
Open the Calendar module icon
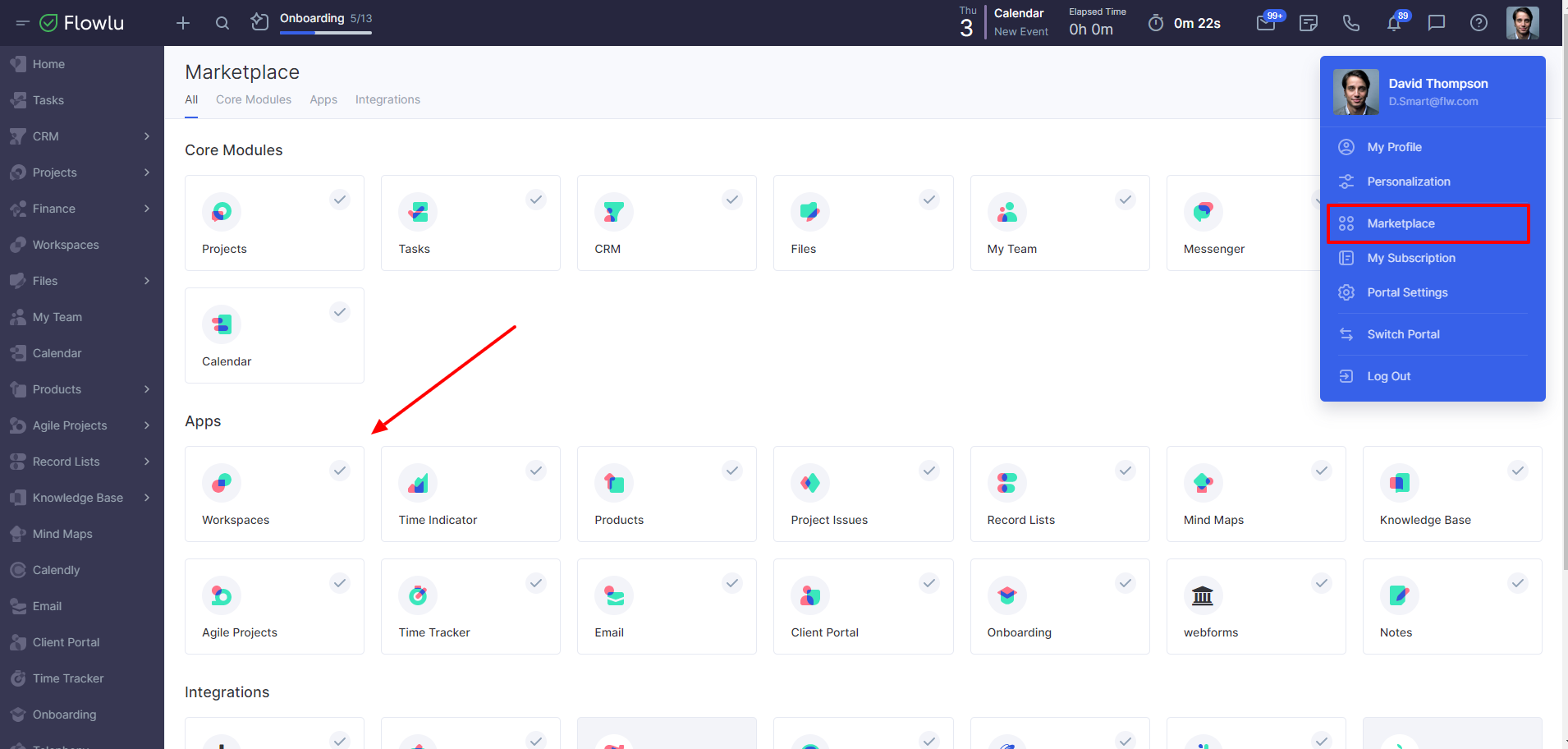tap(222, 324)
